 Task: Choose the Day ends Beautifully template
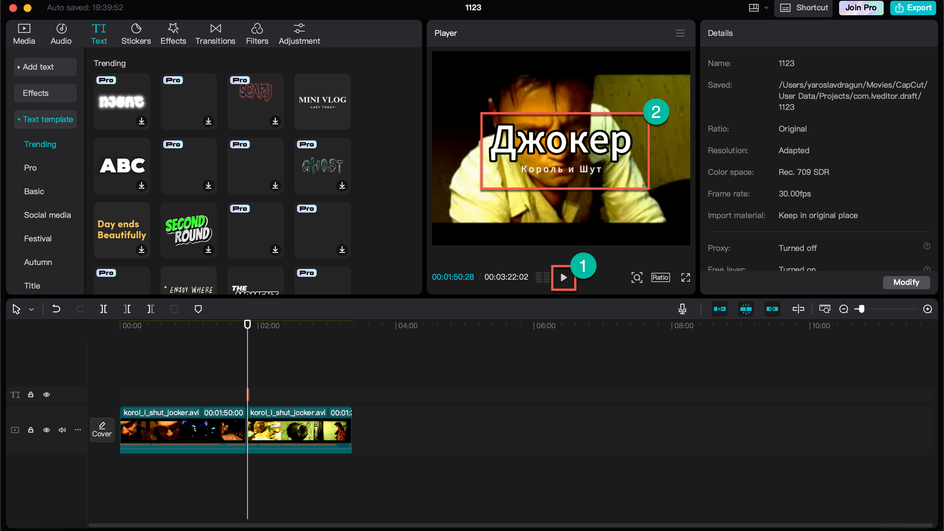tap(122, 230)
